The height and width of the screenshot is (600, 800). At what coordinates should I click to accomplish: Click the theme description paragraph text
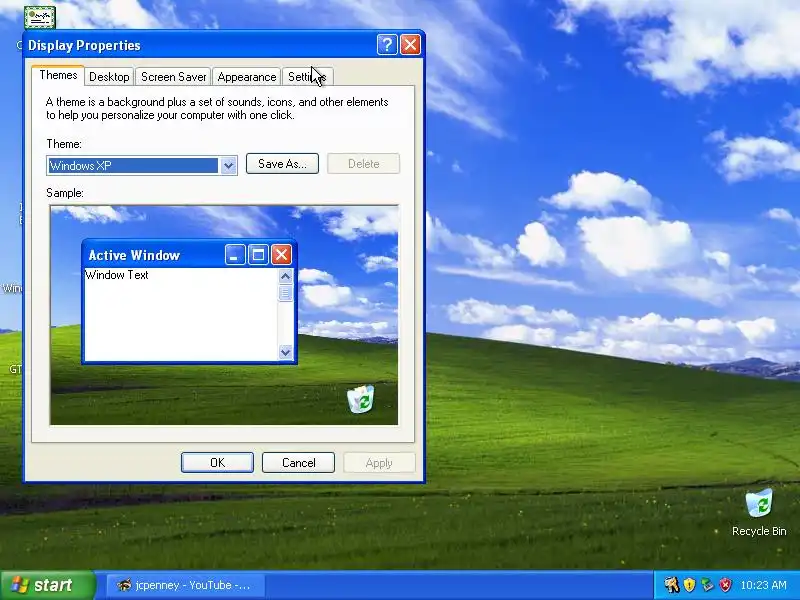(217, 108)
